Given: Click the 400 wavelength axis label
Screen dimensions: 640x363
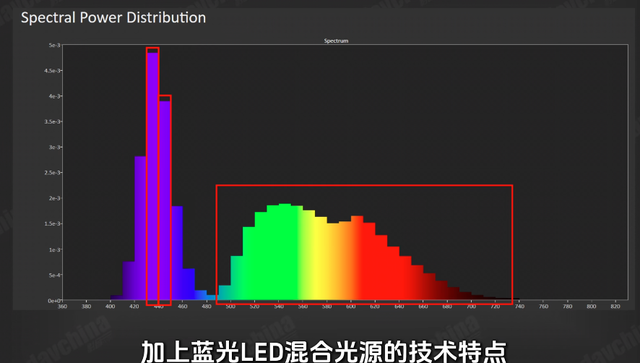Looking at the screenshot, I should pyautogui.click(x=110, y=306).
